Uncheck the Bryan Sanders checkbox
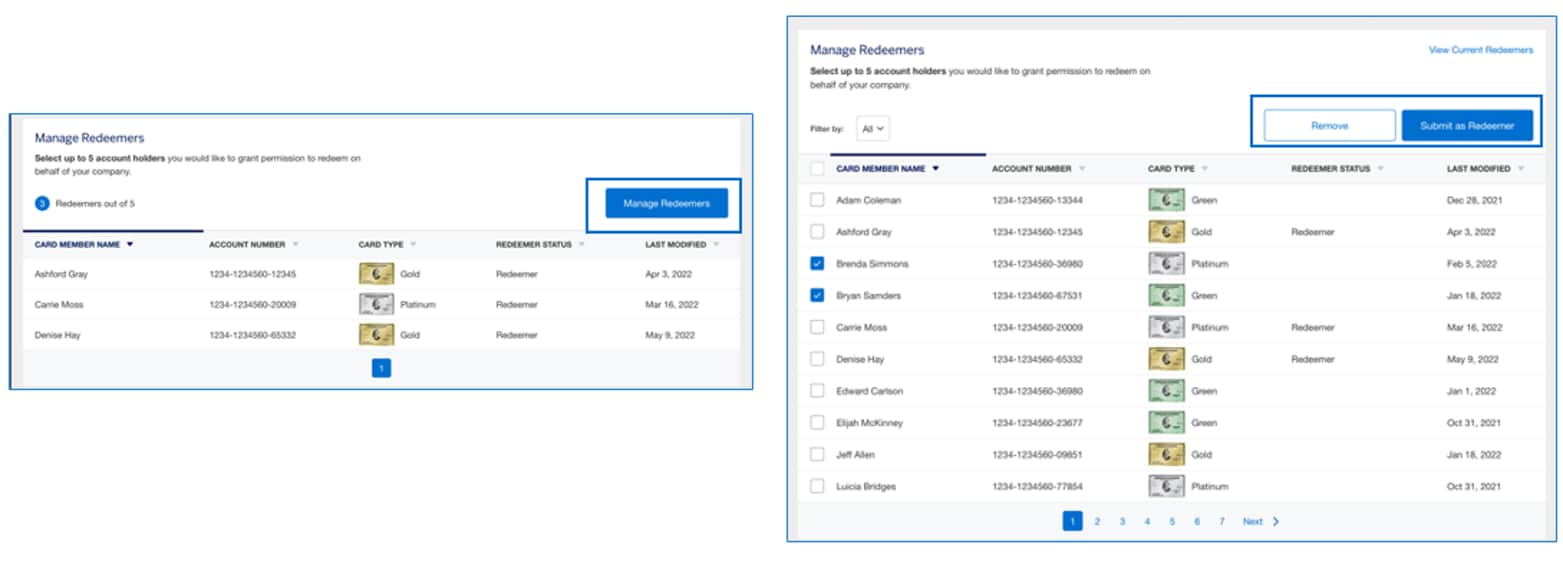Screen dimensions: 1563x561 817,296
